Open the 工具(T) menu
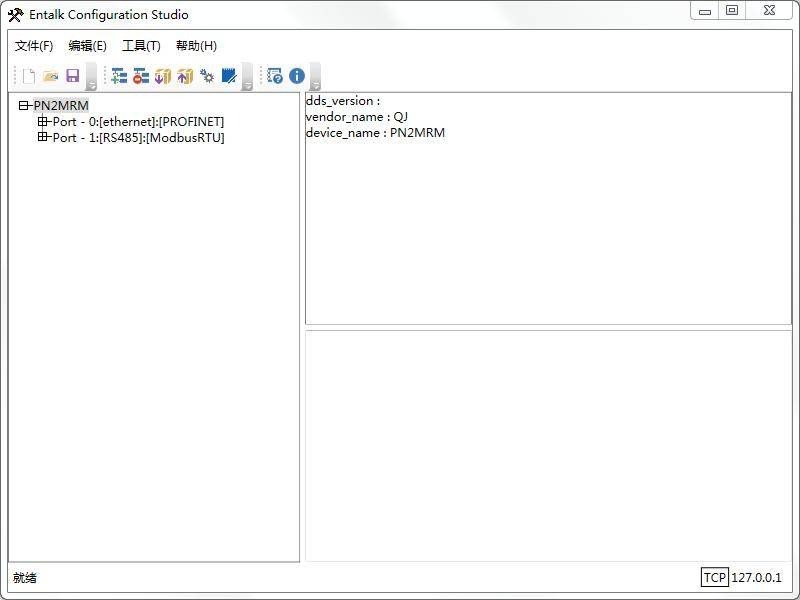This screenshot has width=800, height=600. (141, 46)
